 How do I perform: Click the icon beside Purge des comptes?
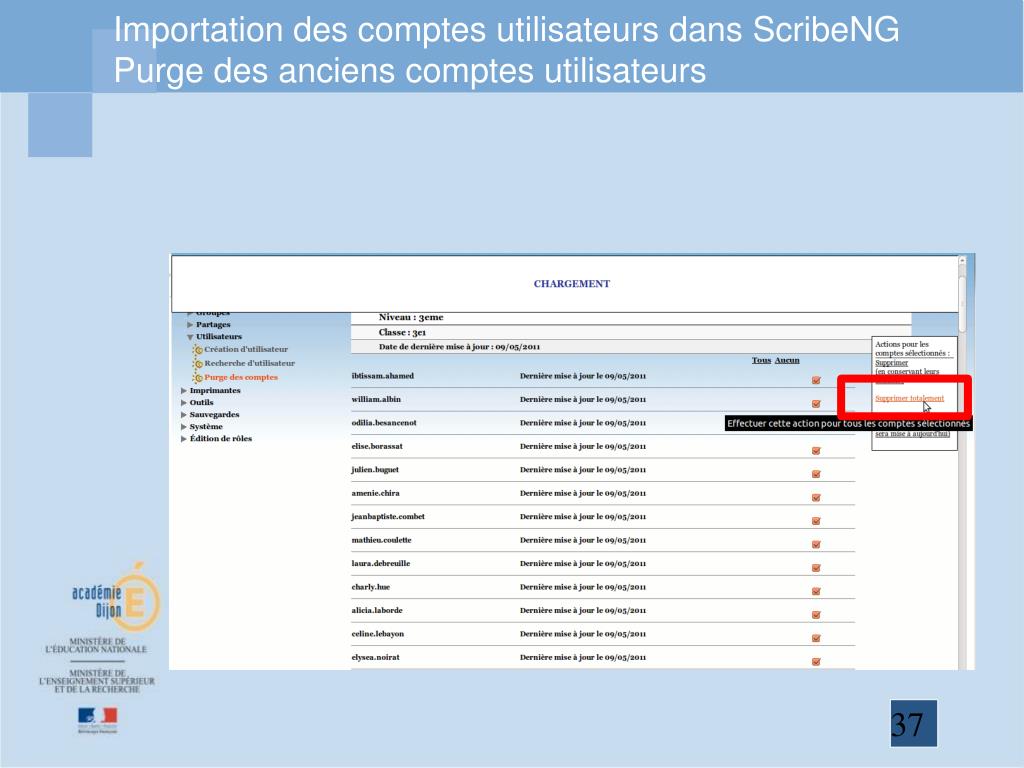(x=198, y=377)
